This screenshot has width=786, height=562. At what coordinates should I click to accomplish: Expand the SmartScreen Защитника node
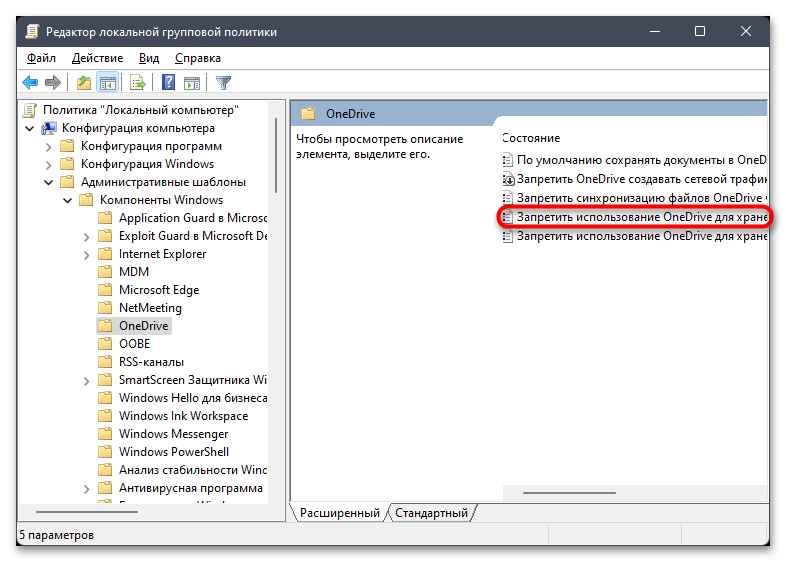87,381
